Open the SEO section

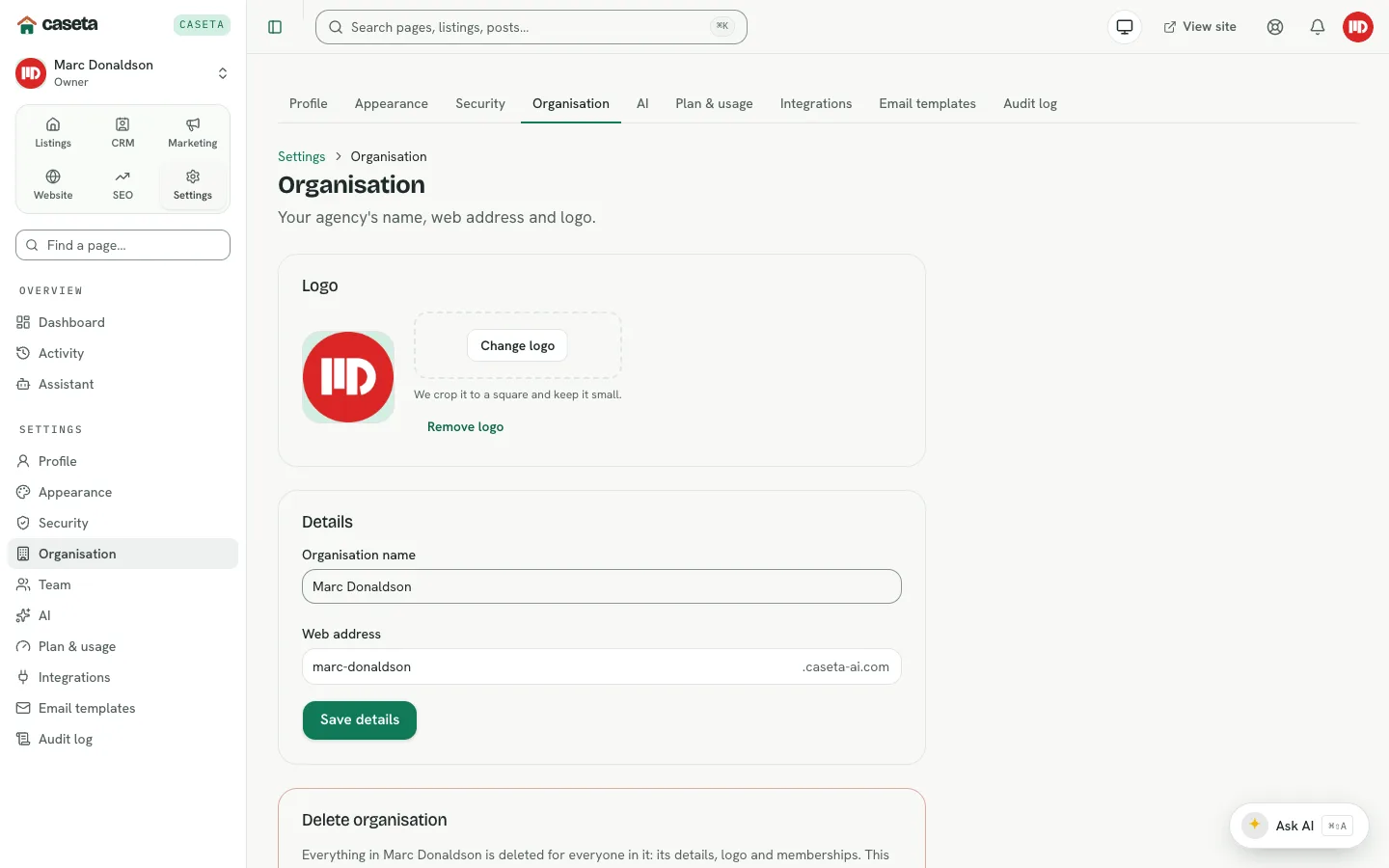(x=123, y=184)
